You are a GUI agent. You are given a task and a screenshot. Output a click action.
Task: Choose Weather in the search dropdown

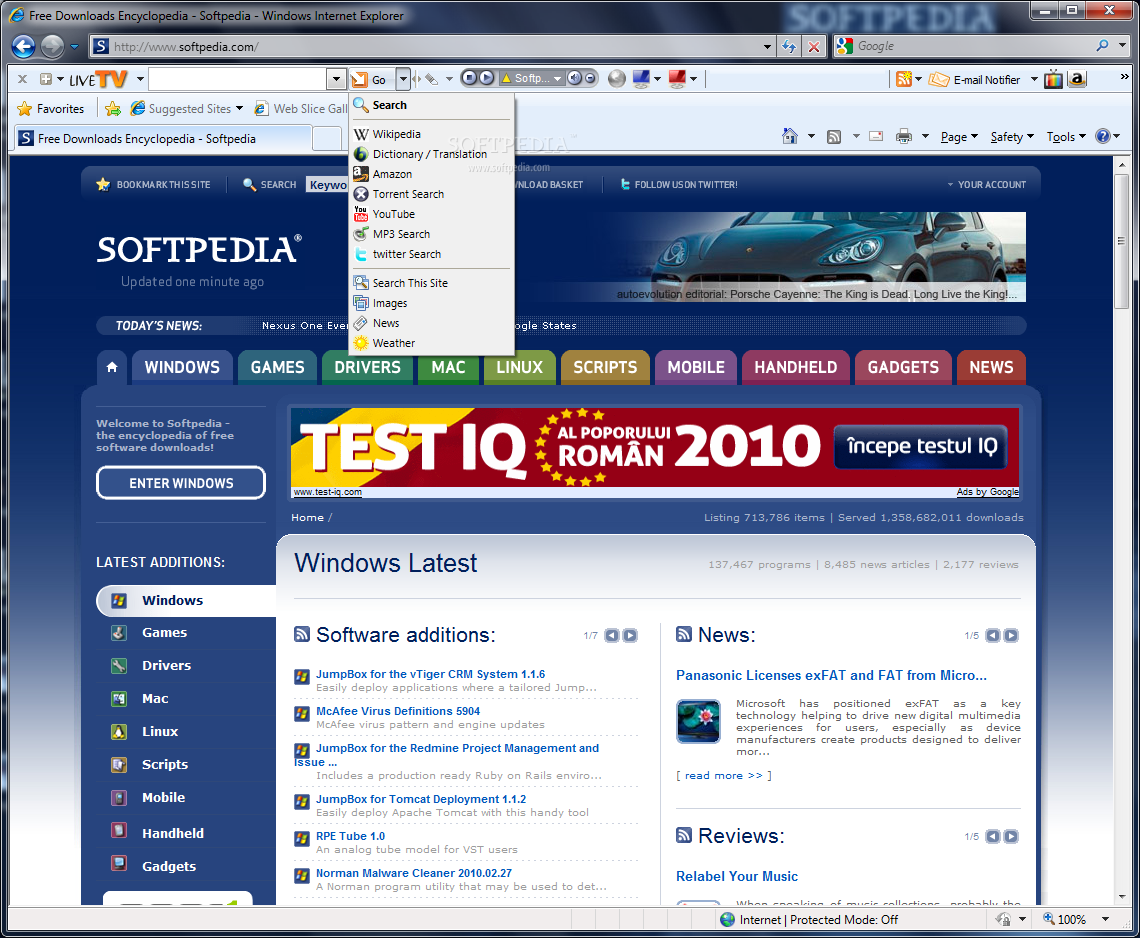click(431, 343)
